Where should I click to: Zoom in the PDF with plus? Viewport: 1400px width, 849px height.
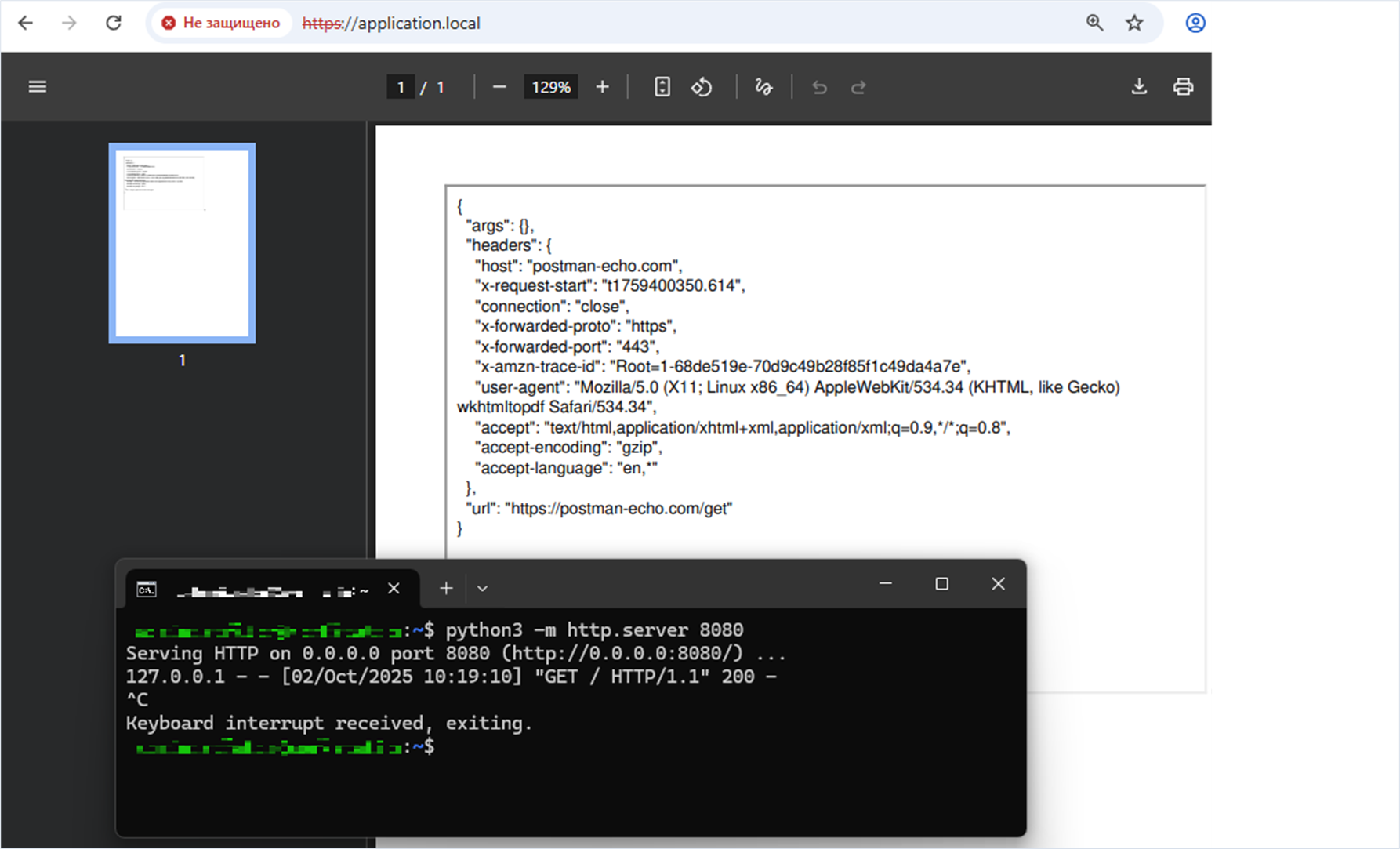pos(602,87)
